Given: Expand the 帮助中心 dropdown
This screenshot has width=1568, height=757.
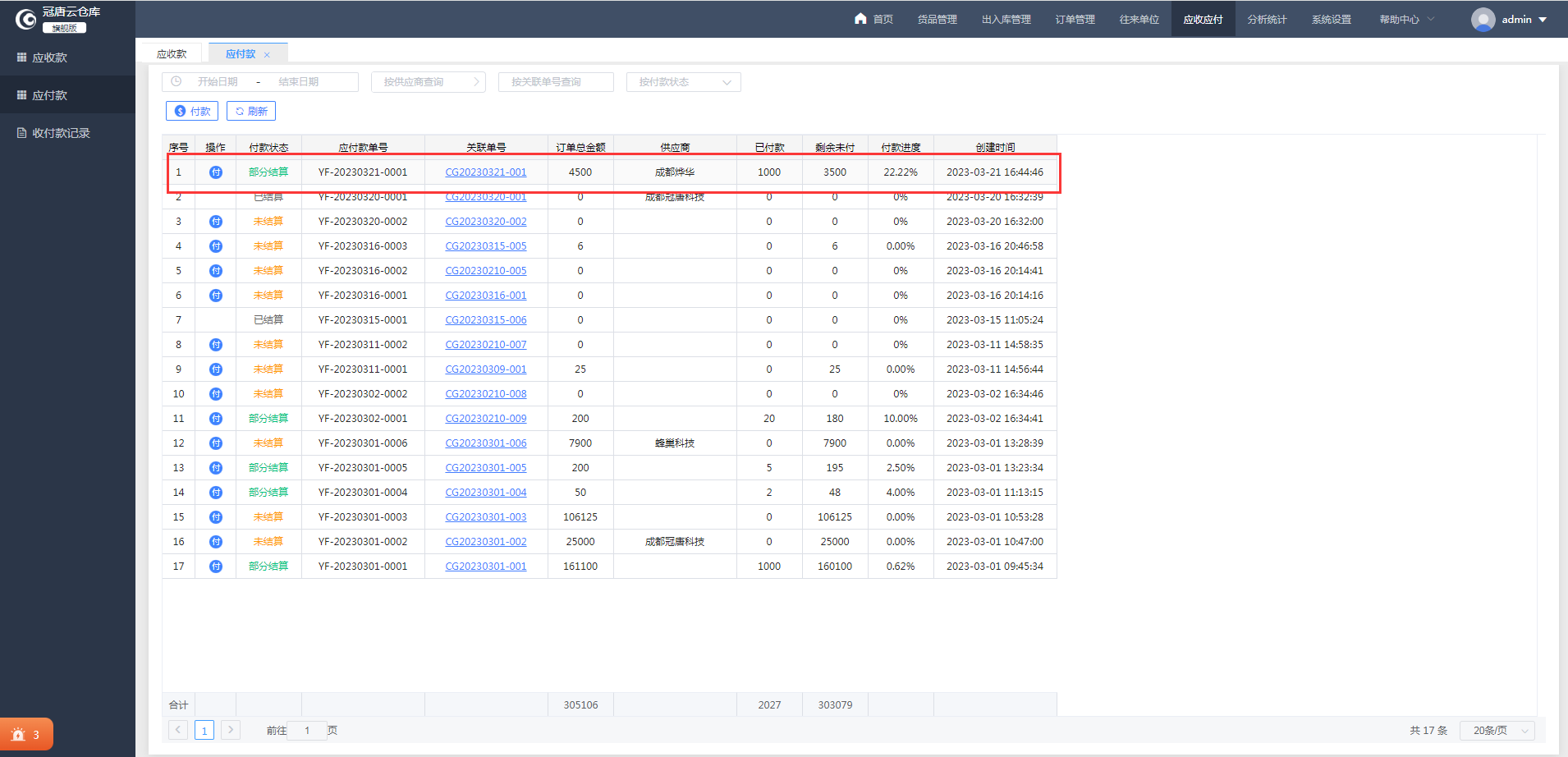Looking at the screenshot, I should (x=1407, y=19).
